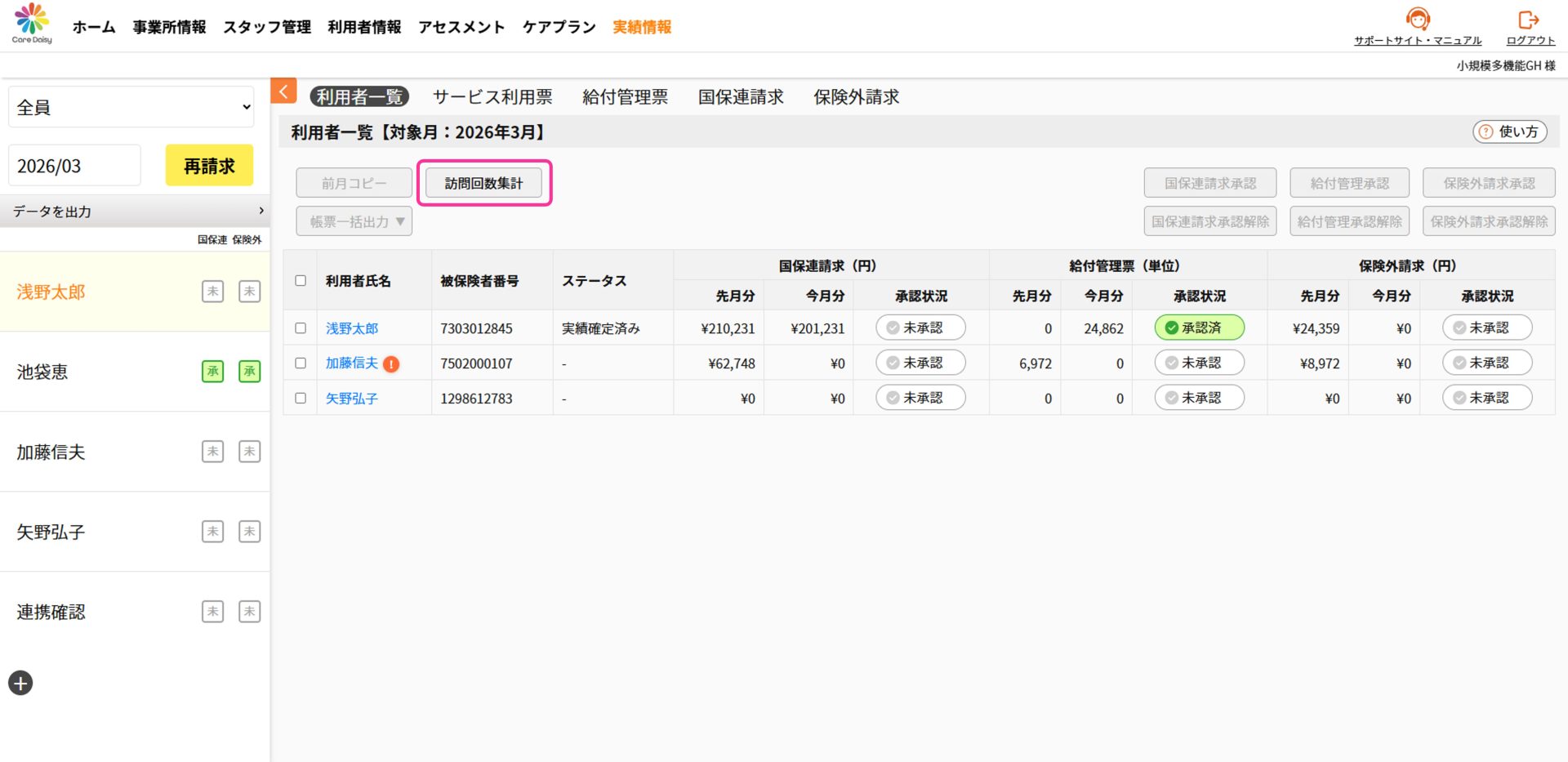Image resolution: width=1568 pixels, height=762 pixels.
Task: Toggle the select-all checkbox in table header
Action: point(301,280)
